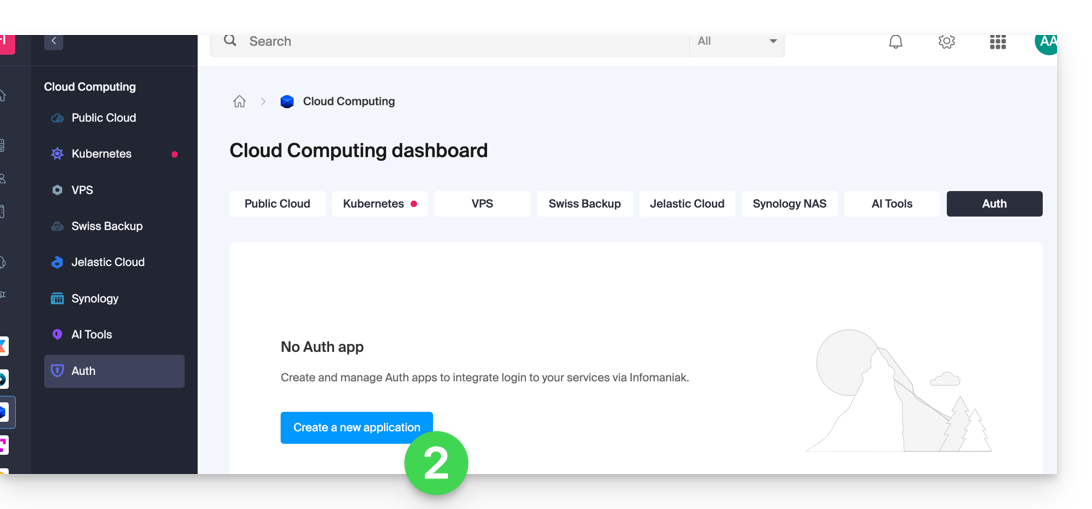Switch to the AI Tools tab
The height and width of the screenshot is (509, 1092).
892,204
